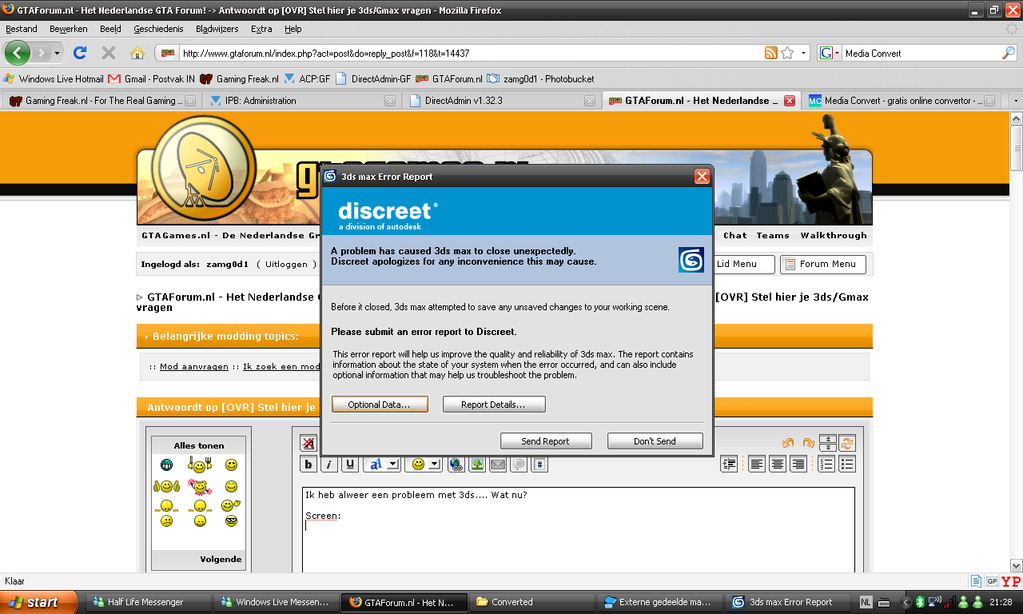Bookmark page with the star icon
The height and width of the screenshot is (614, 1023).
[x=787, y=53]
